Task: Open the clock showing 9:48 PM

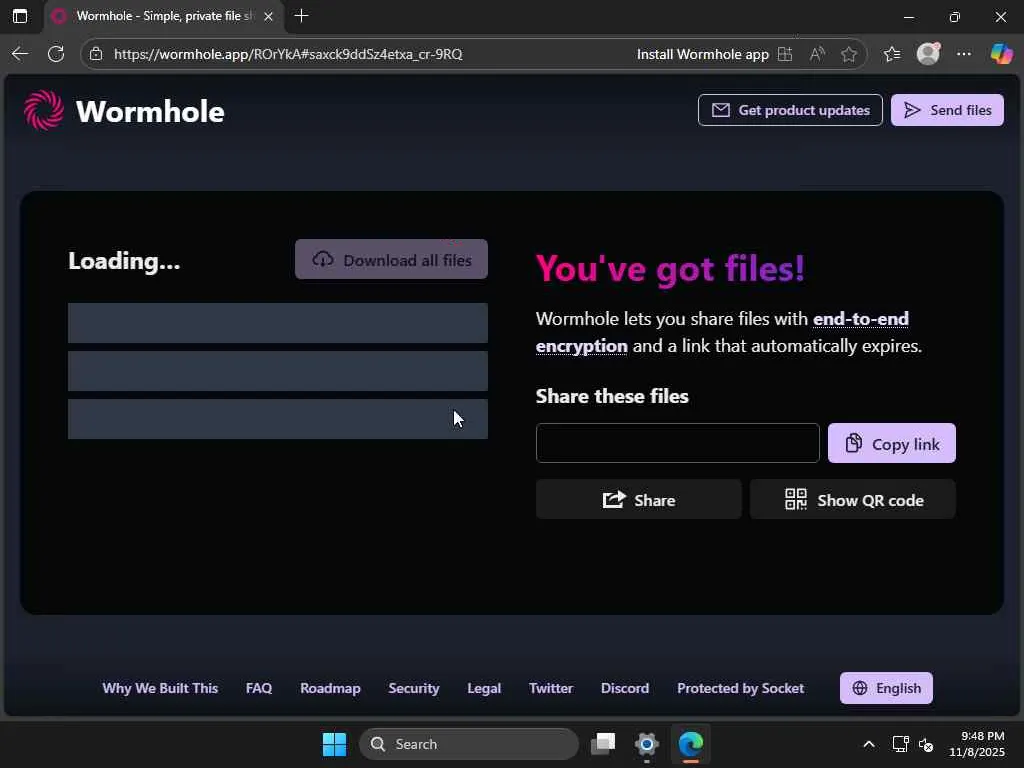Action: [x=977, y=744]
